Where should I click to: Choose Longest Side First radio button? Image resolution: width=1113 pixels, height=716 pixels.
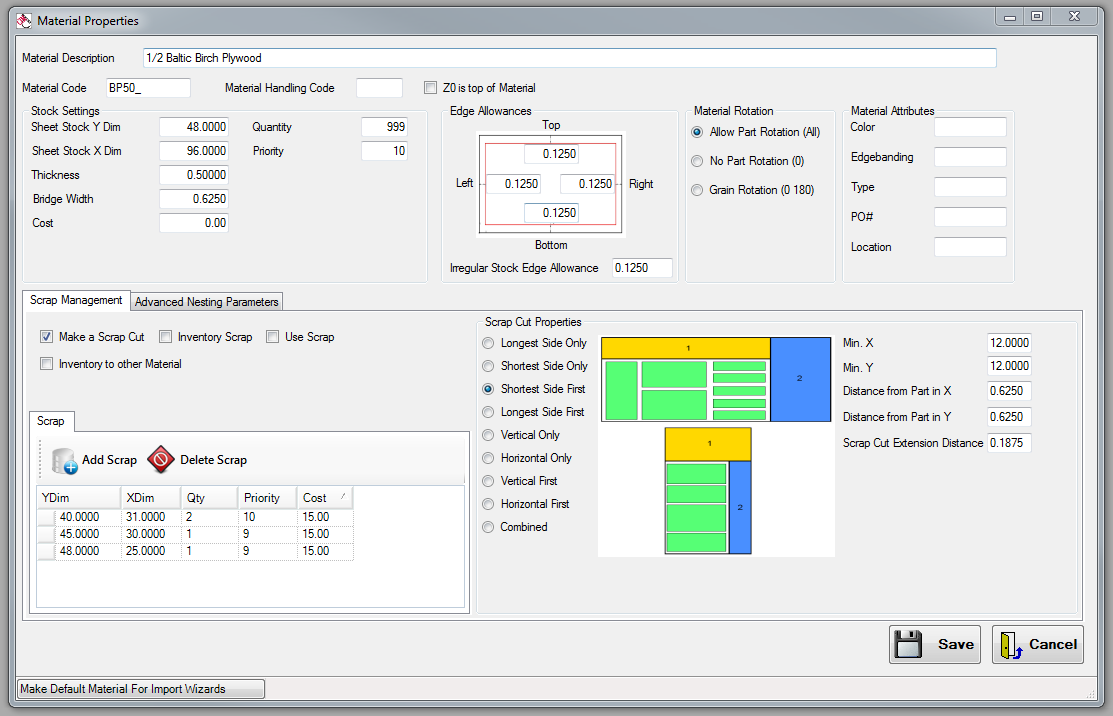pyautogui.click(x=488, y=412)
